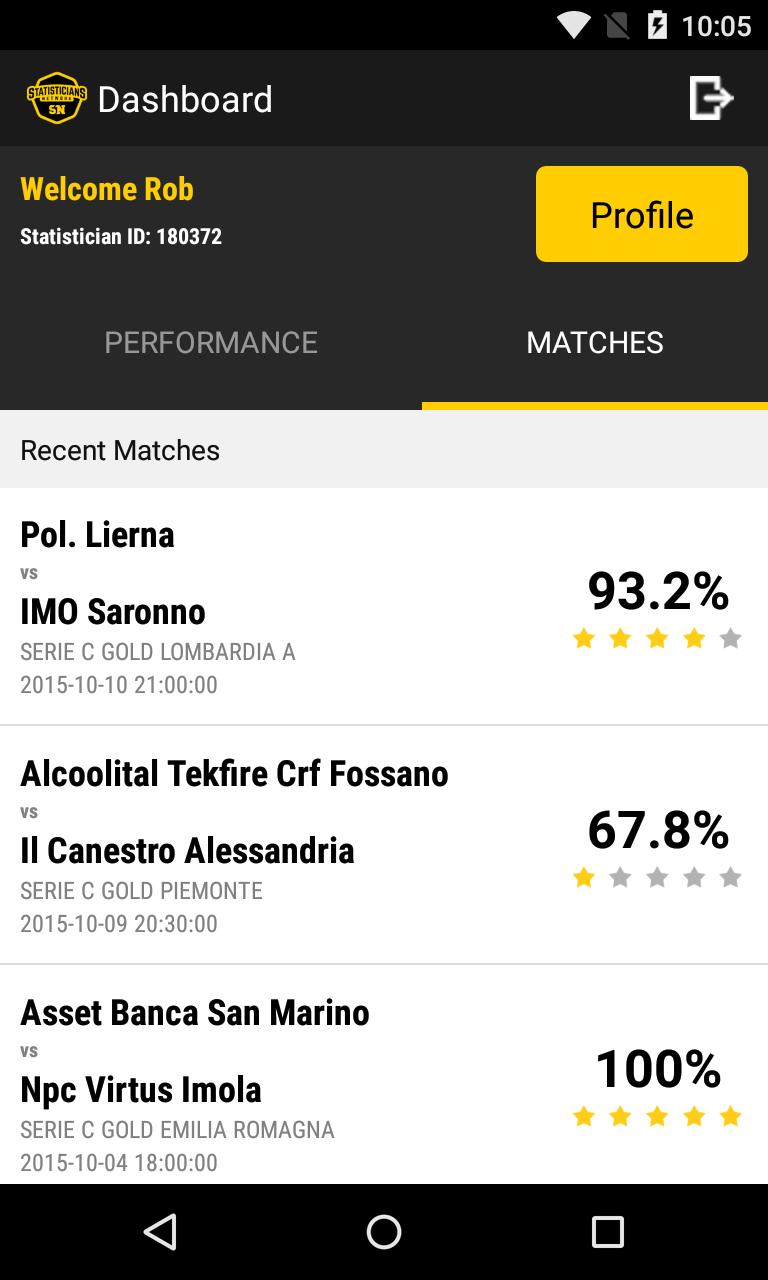Tap the 93.2% accuracy score
Viewport: 768px width, 1280px height.
coord(658,591)
